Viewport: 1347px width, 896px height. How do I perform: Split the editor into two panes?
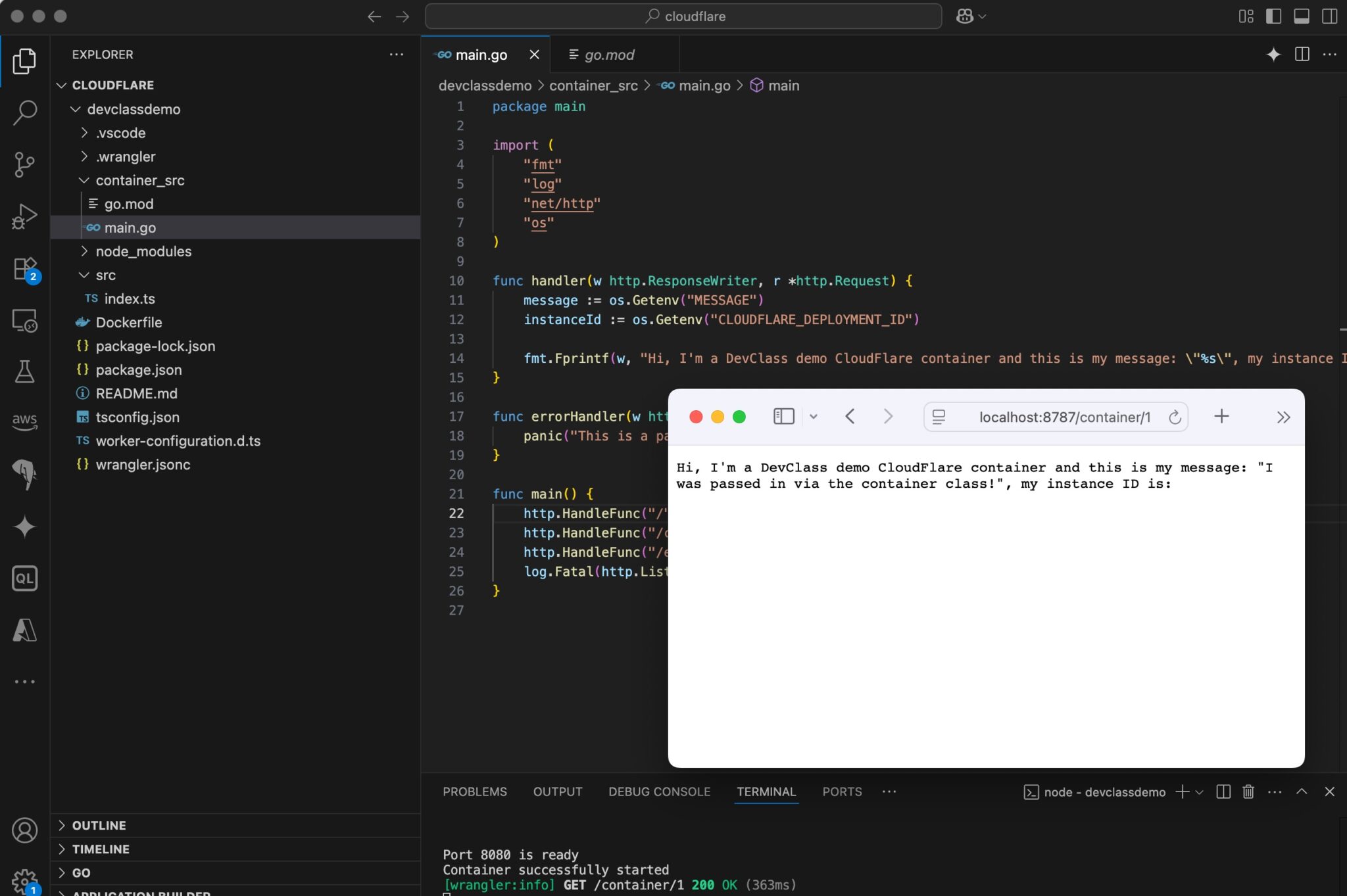(x=1302, y=55)
